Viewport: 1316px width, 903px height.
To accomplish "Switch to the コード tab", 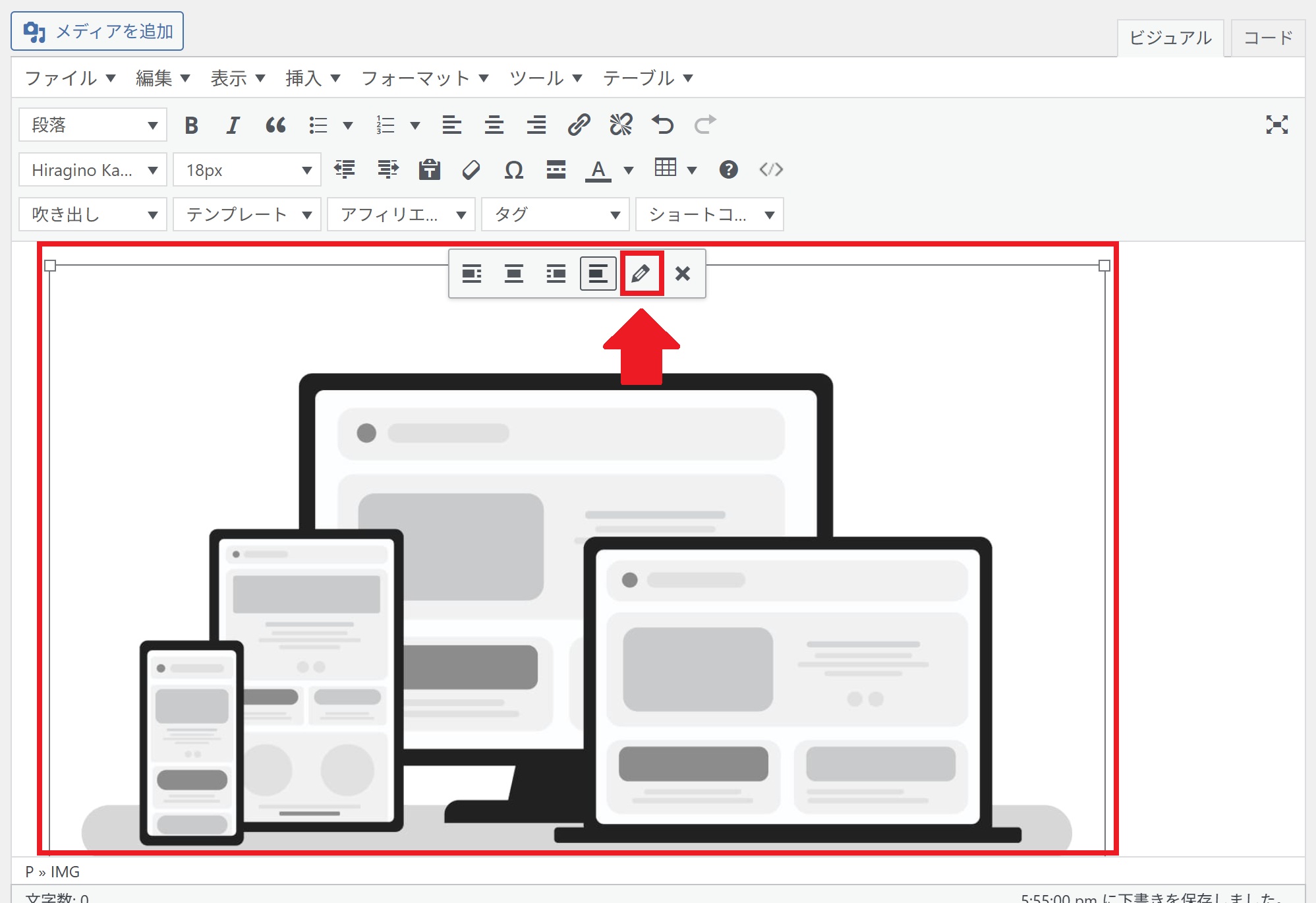I will tap(1267, 38).
